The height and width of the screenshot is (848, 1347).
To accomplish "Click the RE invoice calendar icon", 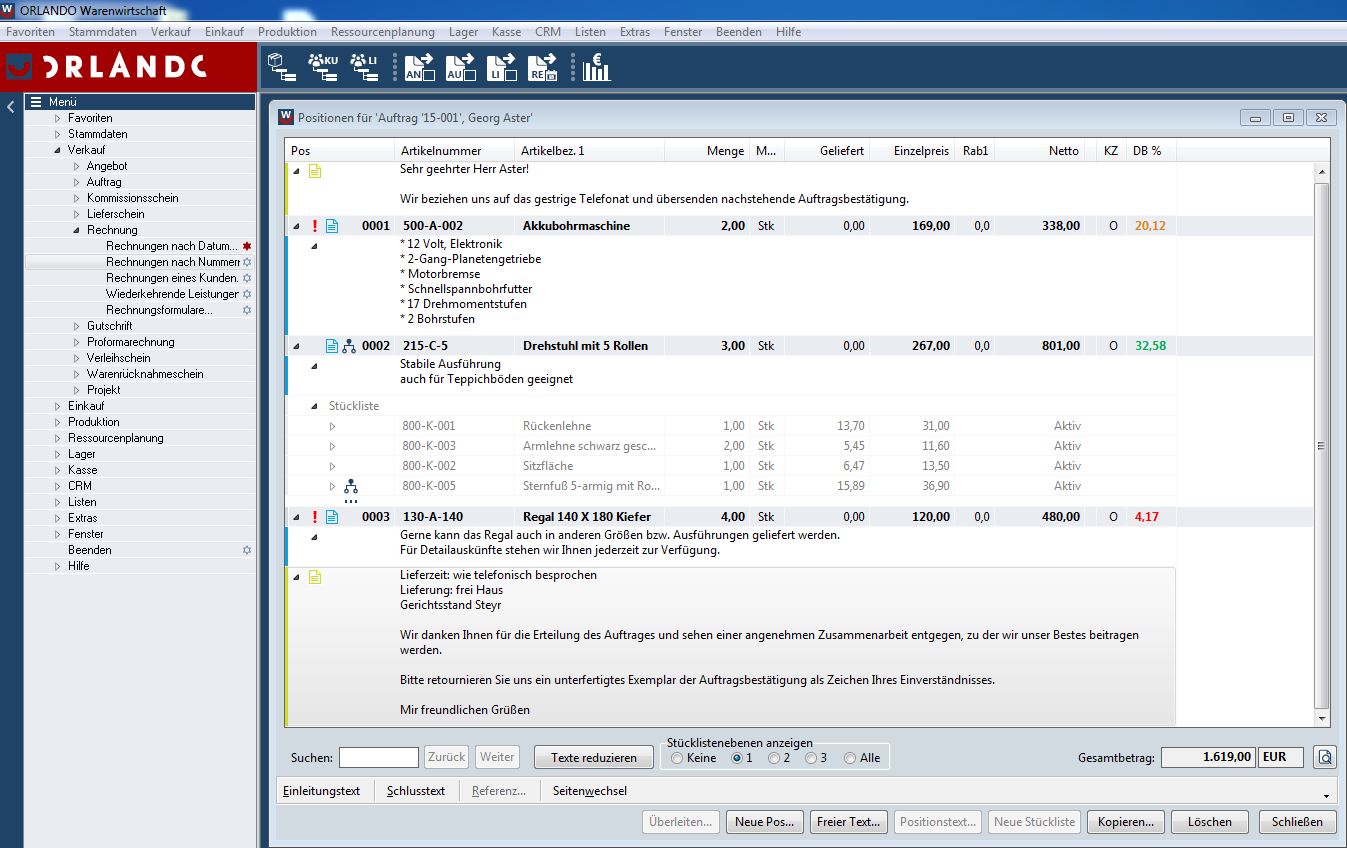I will click(543, 67).
